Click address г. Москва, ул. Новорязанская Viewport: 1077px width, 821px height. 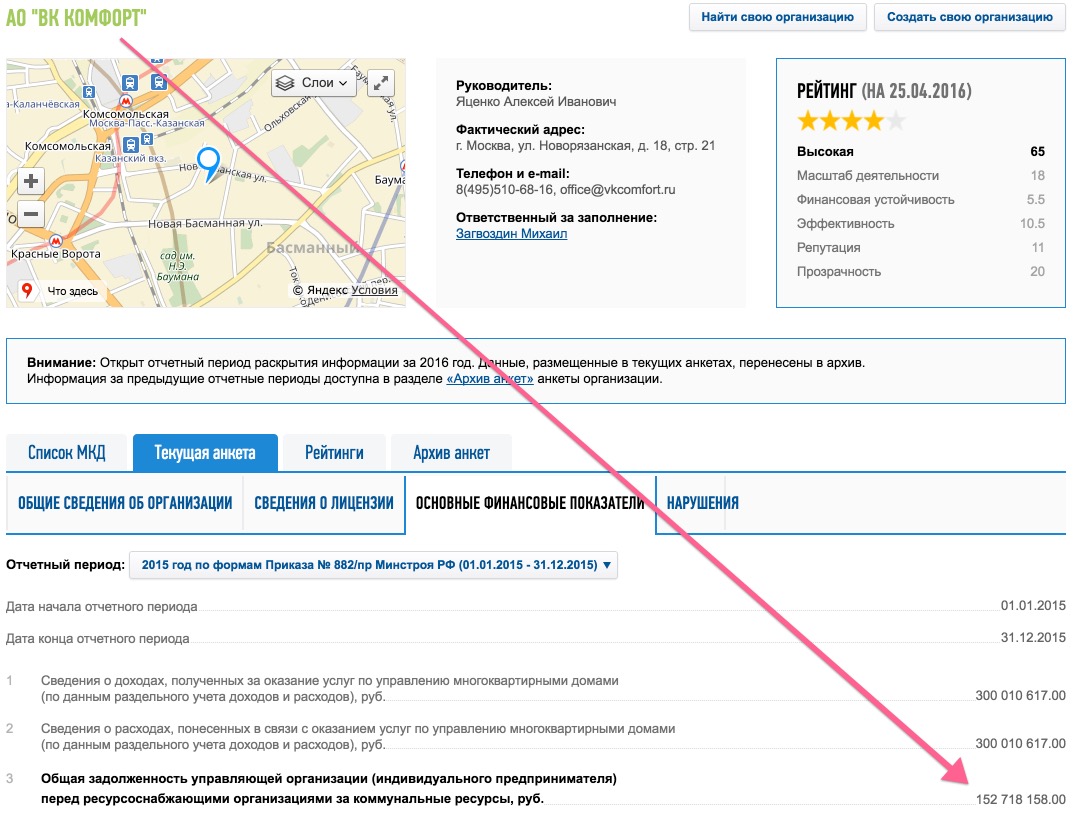pos(585,146)
